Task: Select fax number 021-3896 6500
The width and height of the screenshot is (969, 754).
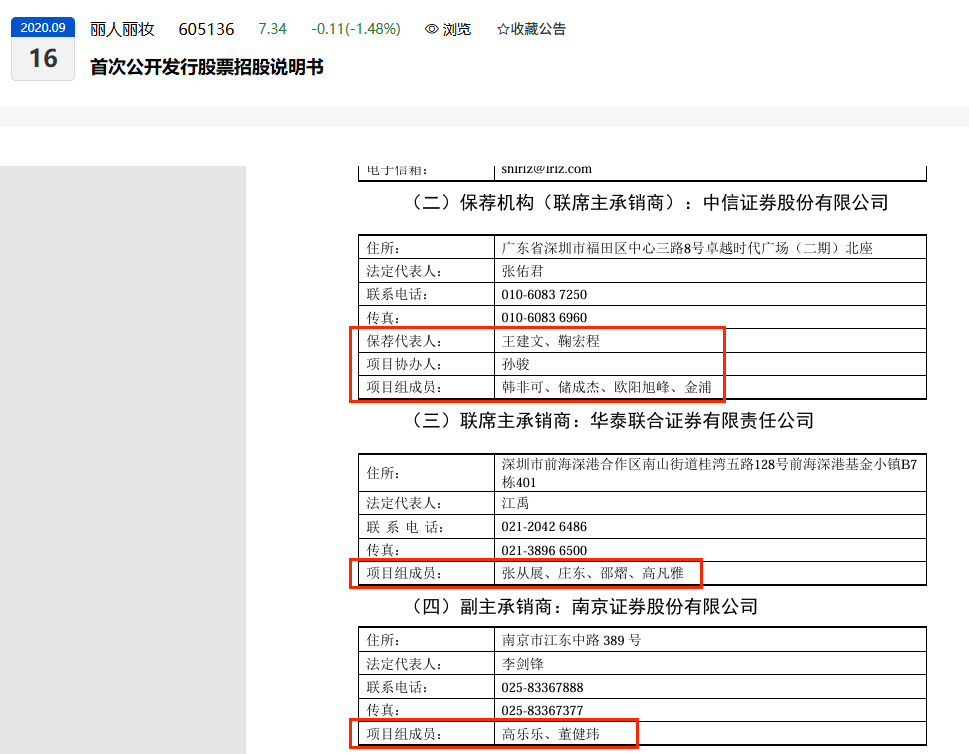Action: pyautogui.click(x=544, y=550)
